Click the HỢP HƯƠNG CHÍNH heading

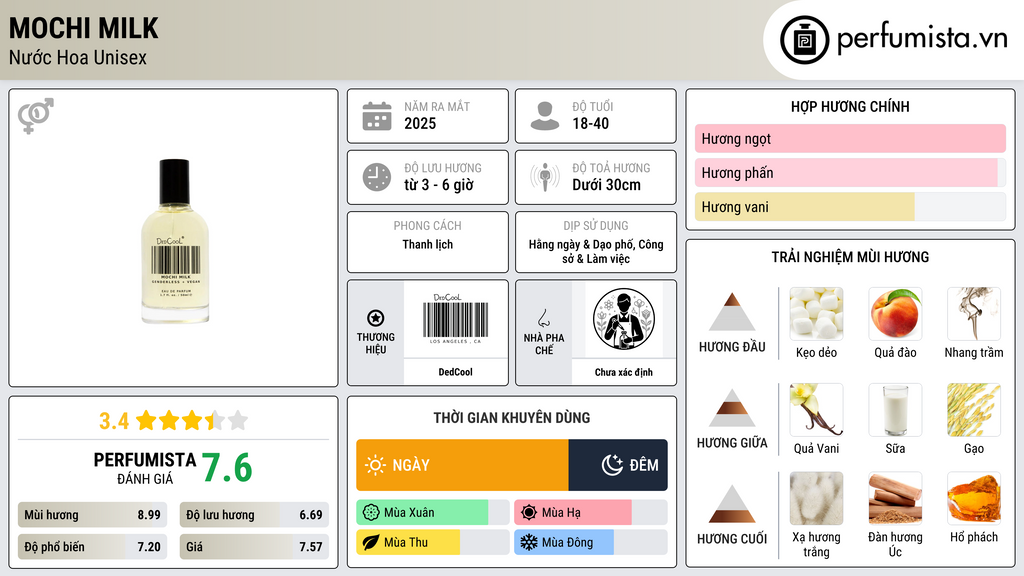(850, 106)
